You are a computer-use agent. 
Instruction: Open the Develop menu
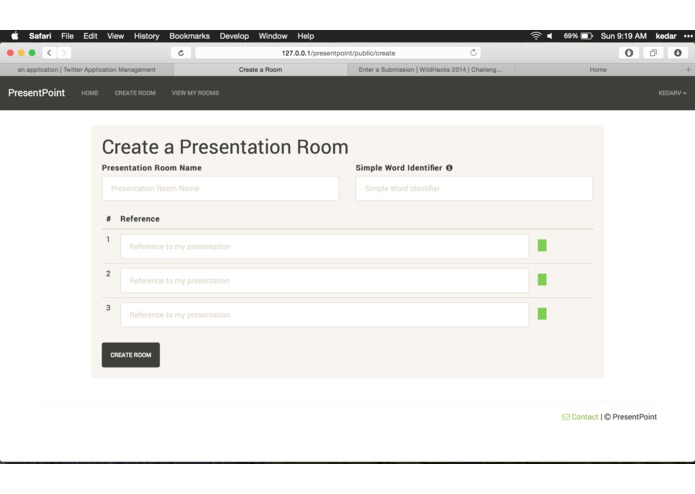pyautogui.click(x=234, y=36)
